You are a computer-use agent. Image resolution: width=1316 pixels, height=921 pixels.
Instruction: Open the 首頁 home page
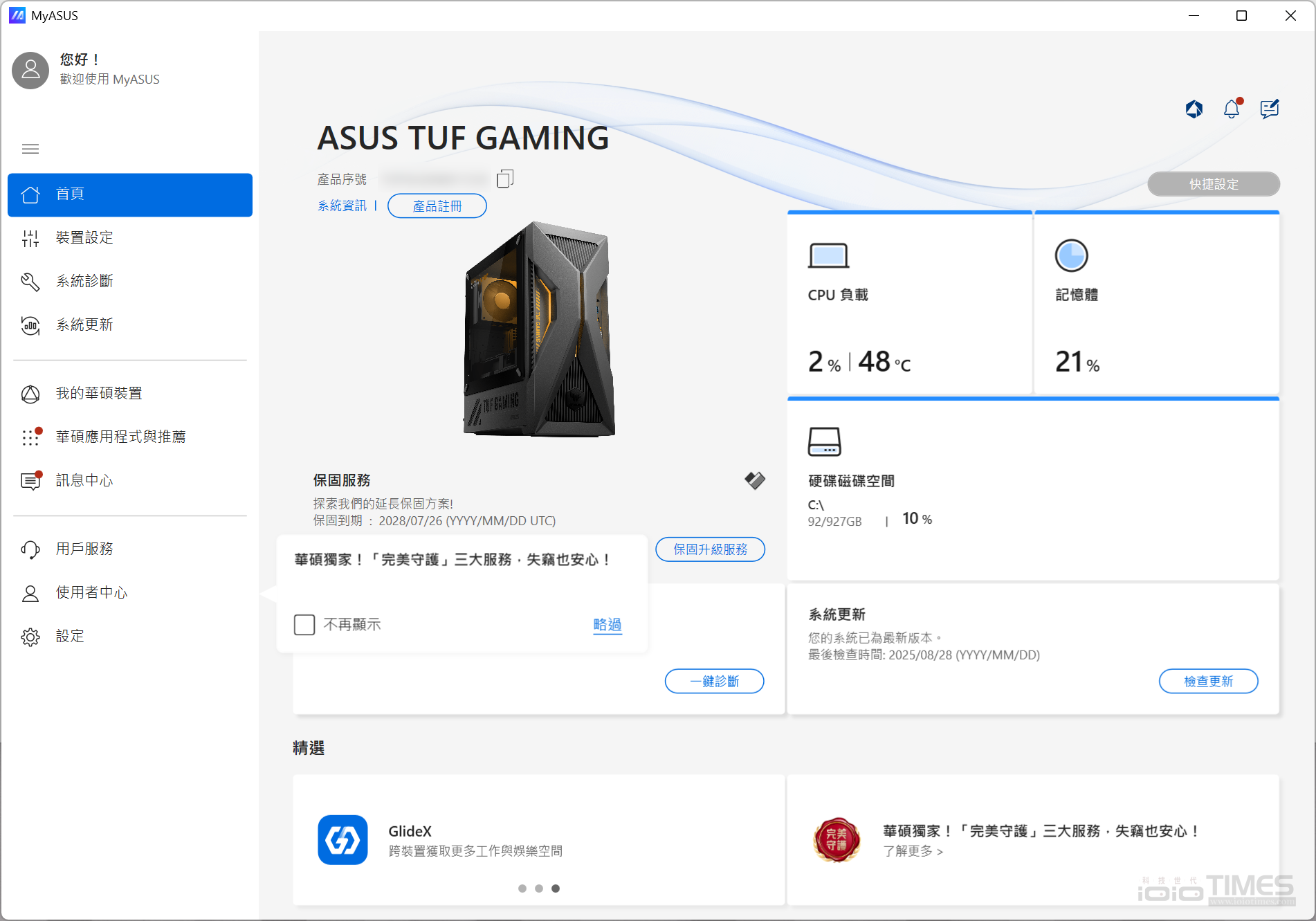click(x=130, y=194)
